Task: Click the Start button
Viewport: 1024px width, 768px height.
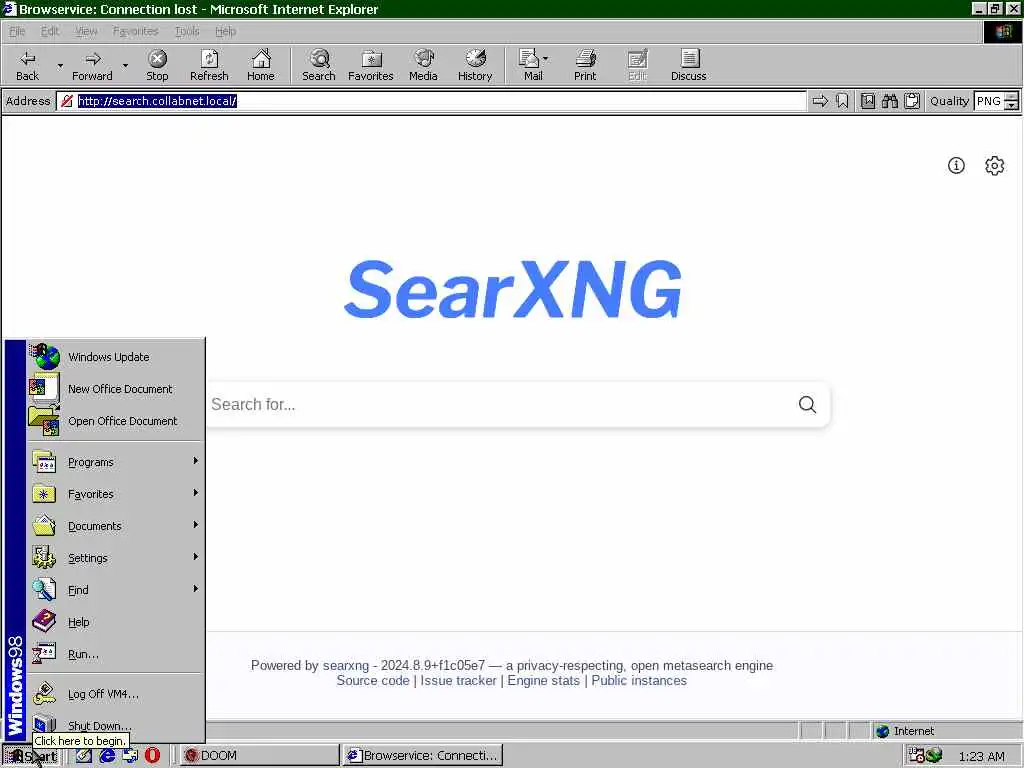Action: 32,756
